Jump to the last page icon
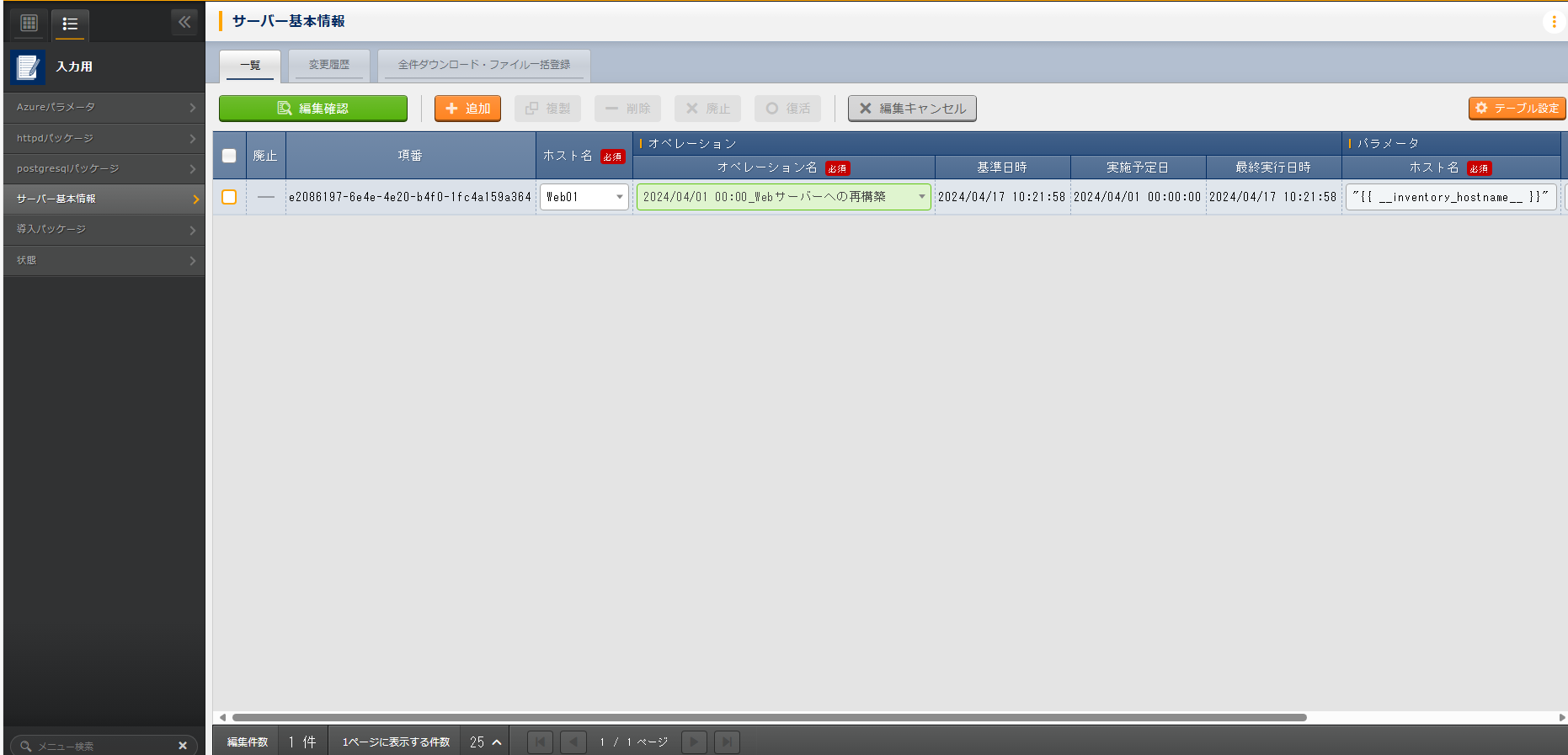 727,742
